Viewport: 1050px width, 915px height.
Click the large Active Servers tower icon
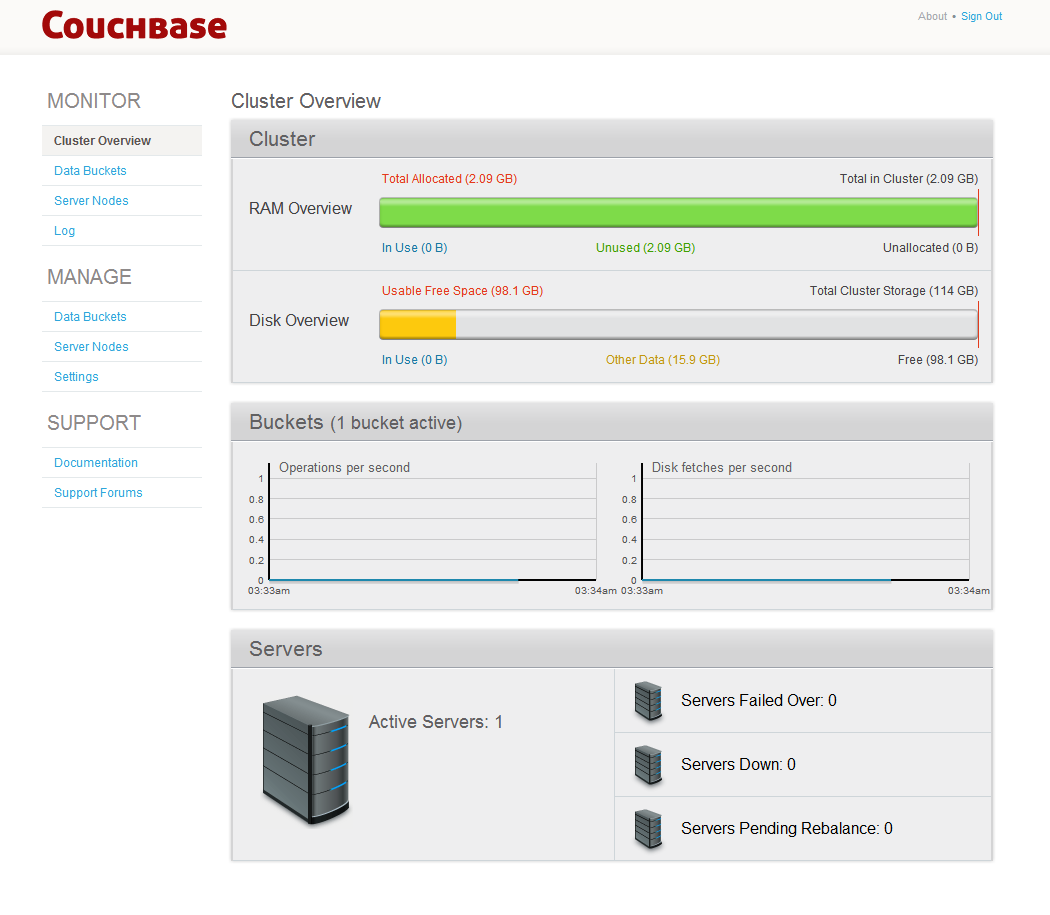[306, 760]
